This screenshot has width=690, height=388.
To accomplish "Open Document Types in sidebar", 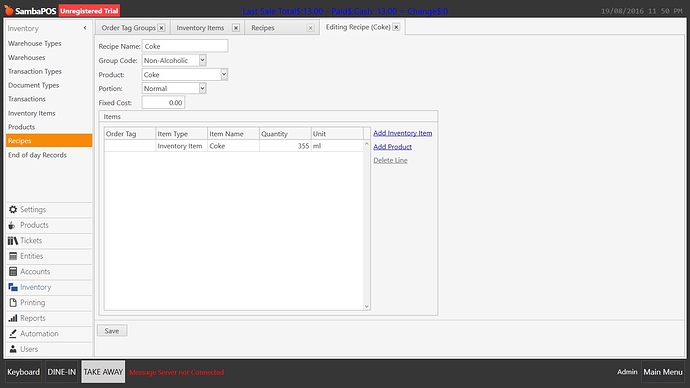I will point(33,85).
